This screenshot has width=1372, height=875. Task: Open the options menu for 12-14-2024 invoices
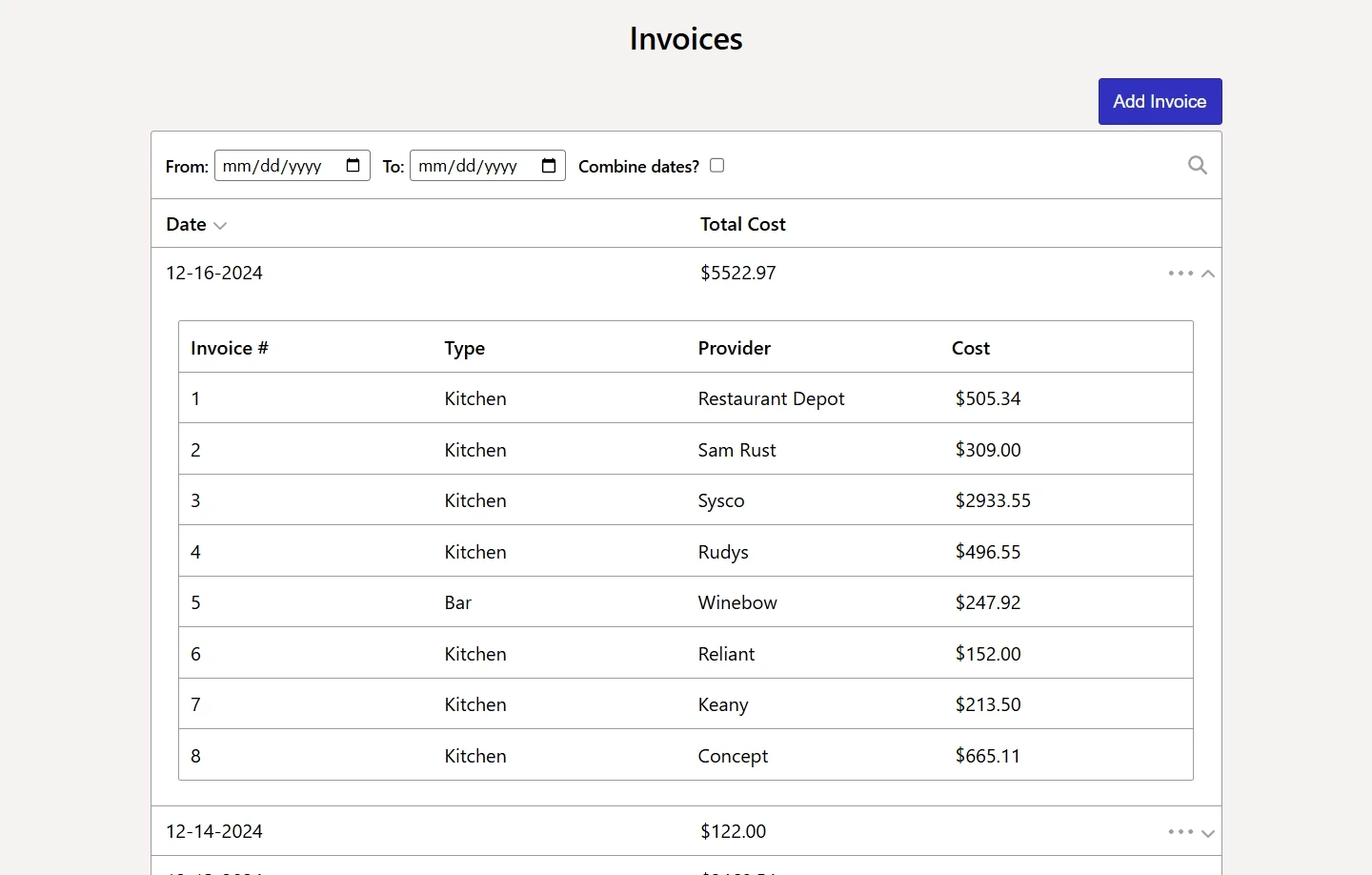[1180, 831]
